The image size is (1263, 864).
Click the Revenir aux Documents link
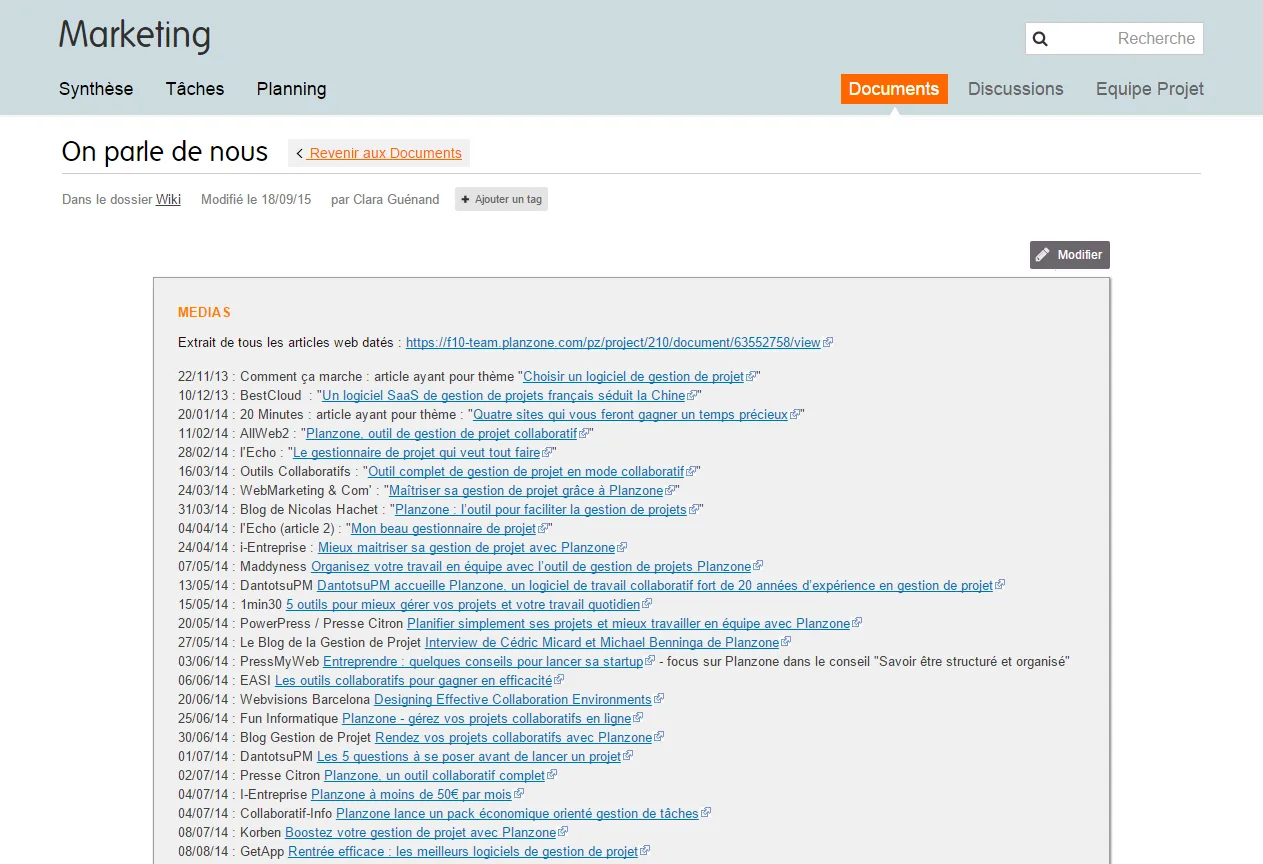pyautogui.click(x=385, y=153)
